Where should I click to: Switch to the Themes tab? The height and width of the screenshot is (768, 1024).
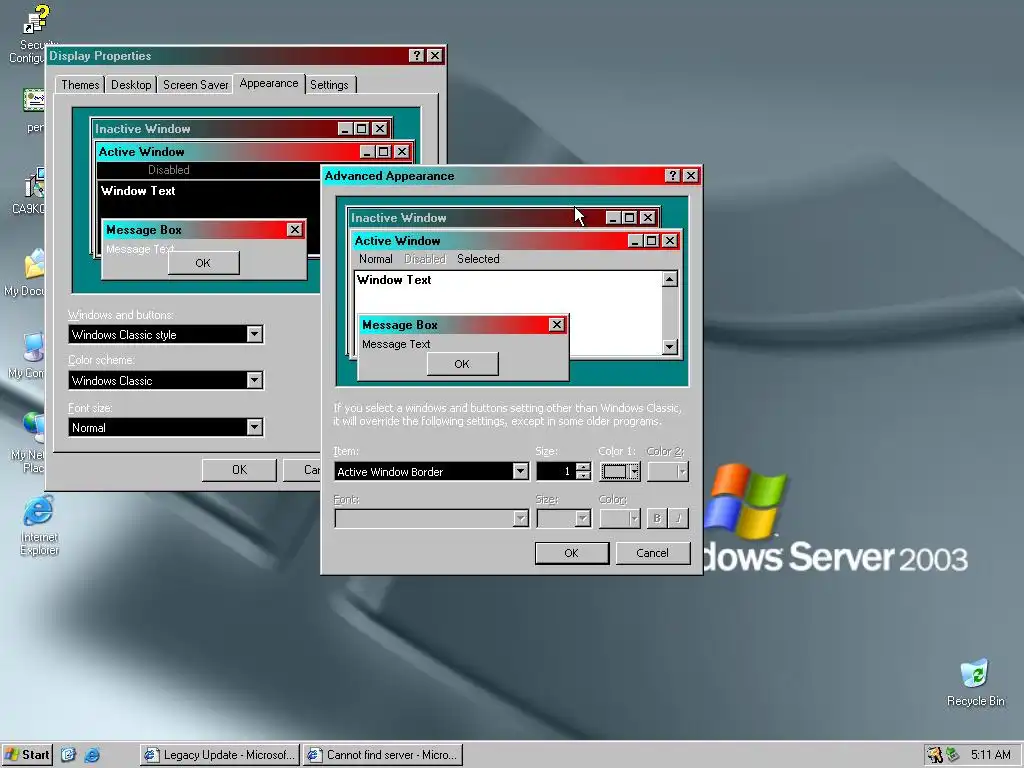pyautogui.click(x=80, y=85)
